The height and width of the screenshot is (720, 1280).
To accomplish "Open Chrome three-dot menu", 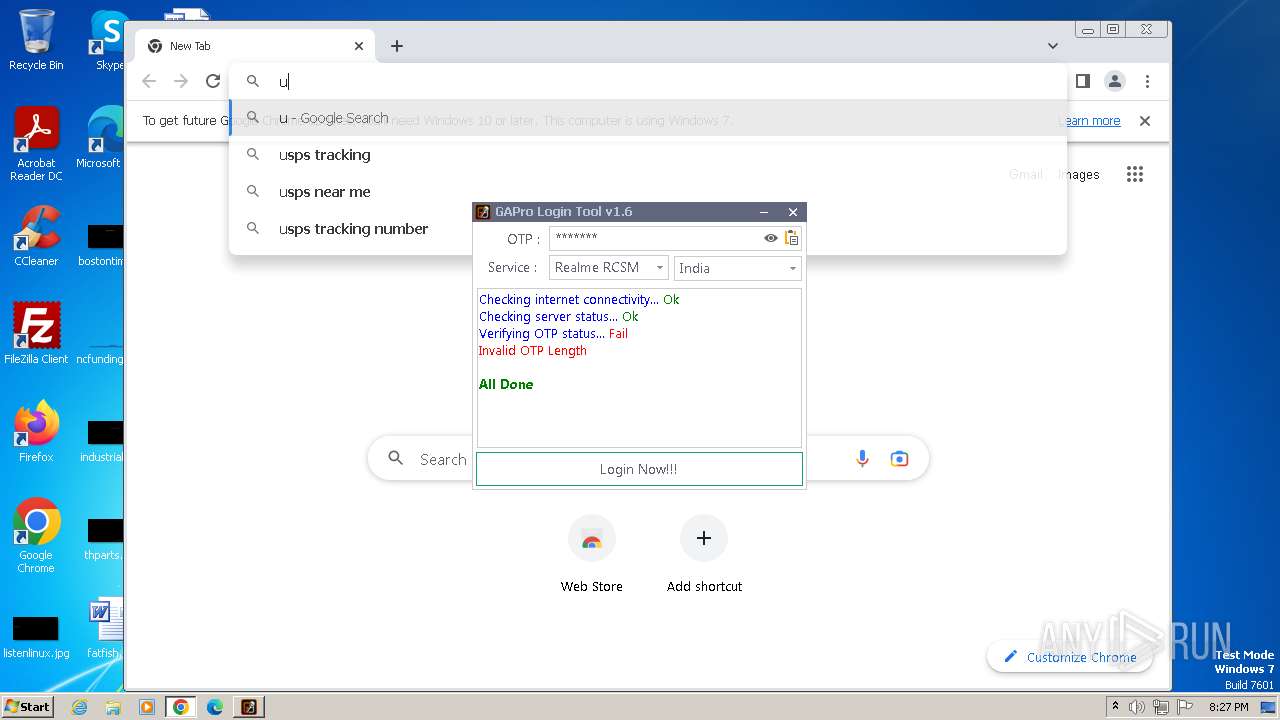I will (1148, 82).
